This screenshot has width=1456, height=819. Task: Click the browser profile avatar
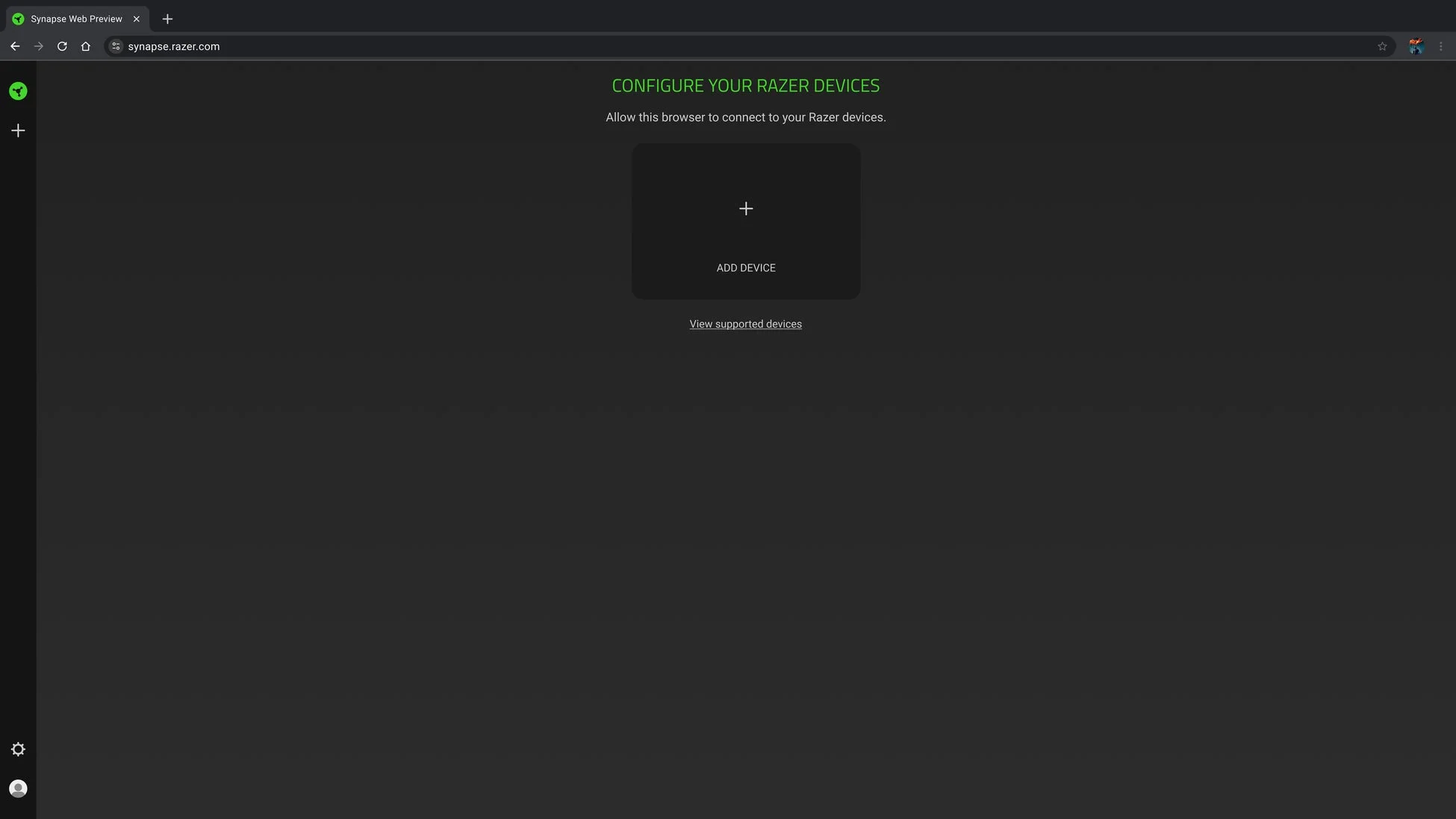[x=1416, y=46]
